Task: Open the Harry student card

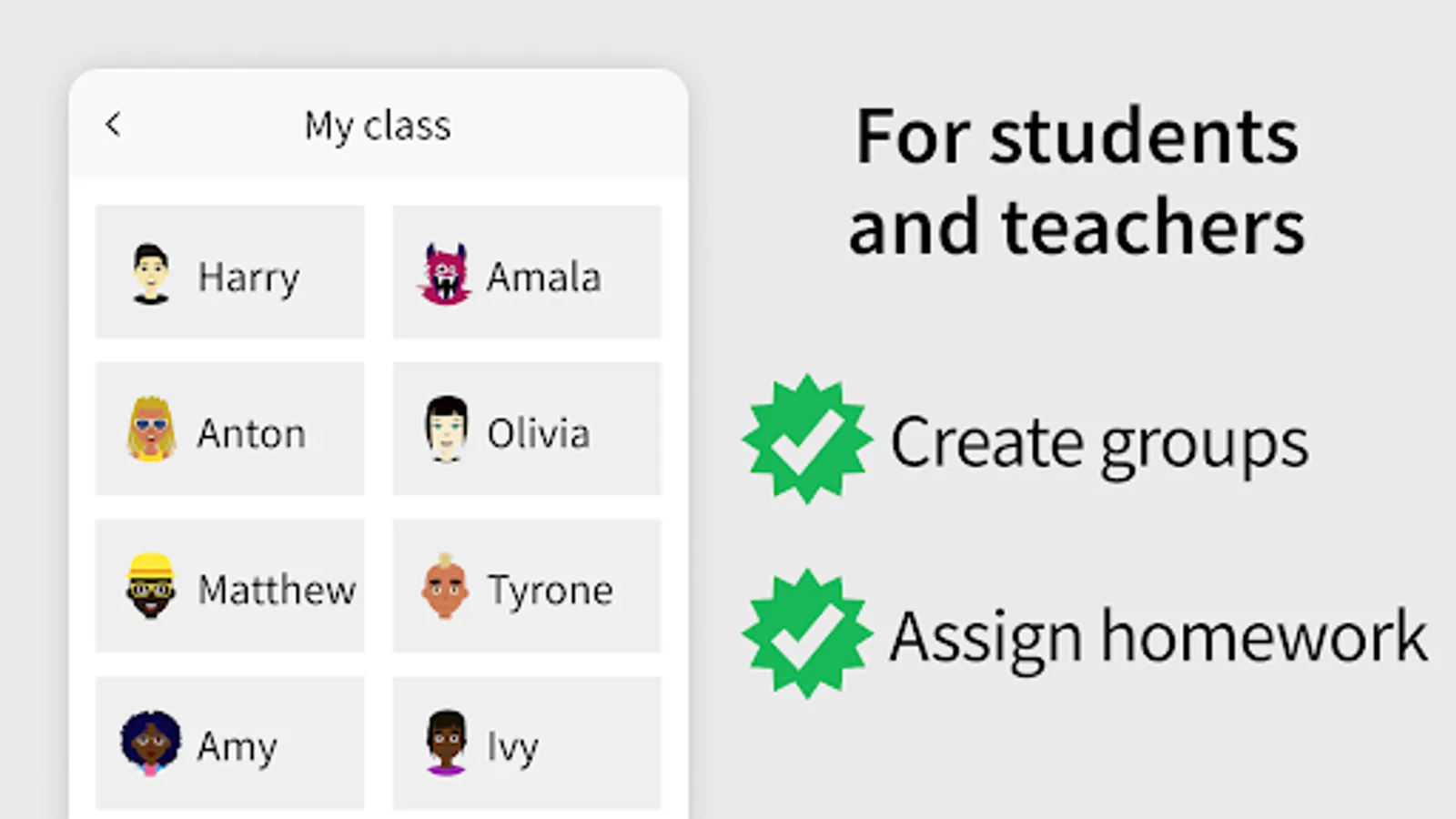Action: pyautogui.click(x=229, y=272)
